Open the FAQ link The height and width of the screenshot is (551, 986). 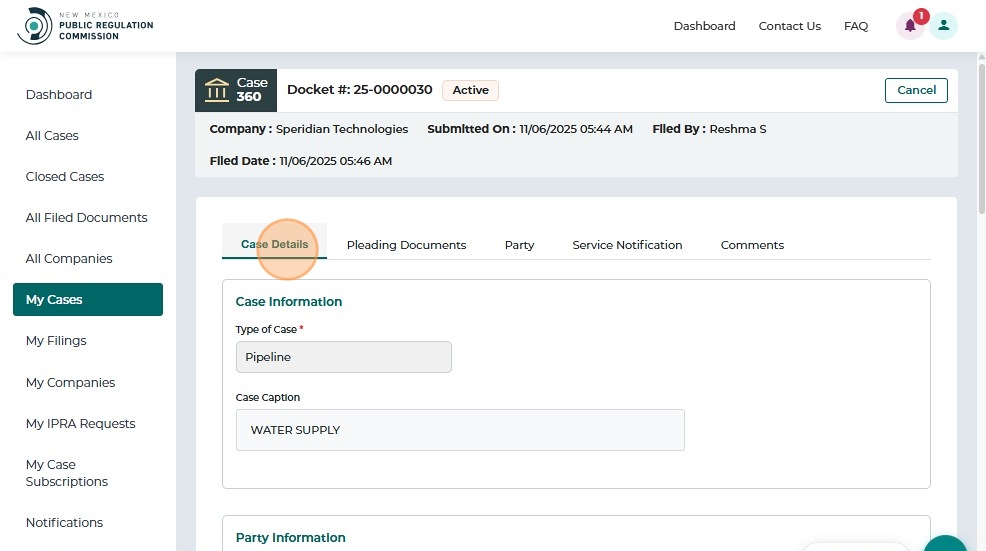point(856,26)
